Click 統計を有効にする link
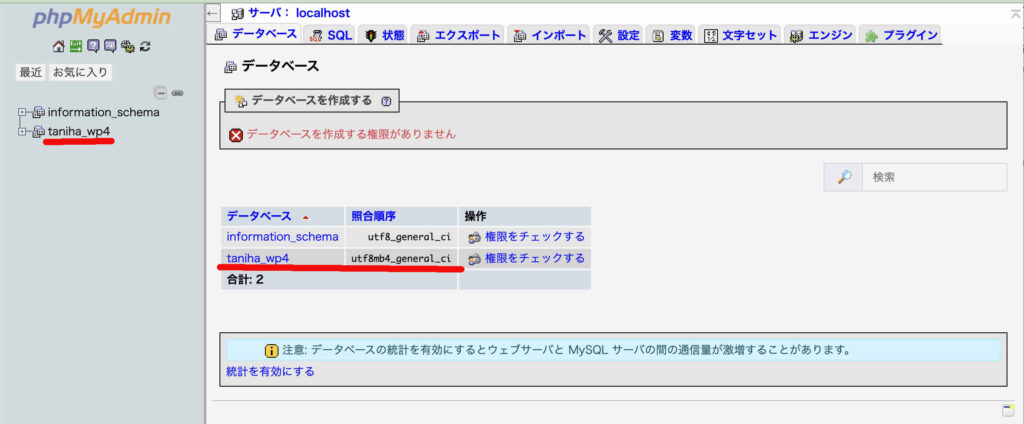 pos(270,371)
